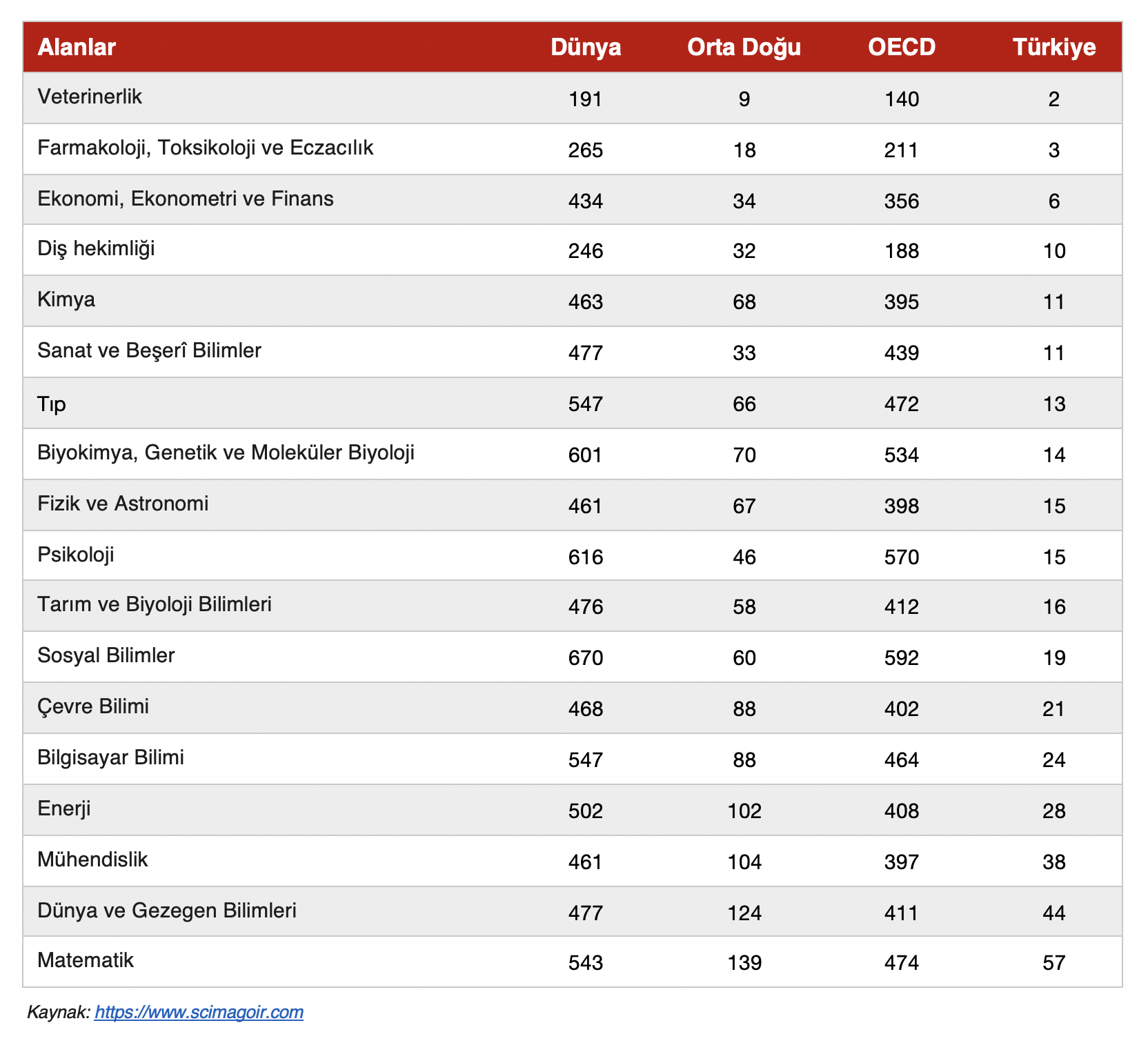Select the Orta Doğu column header
The width and height of the screenshot is (1148, 1043).
744,47
